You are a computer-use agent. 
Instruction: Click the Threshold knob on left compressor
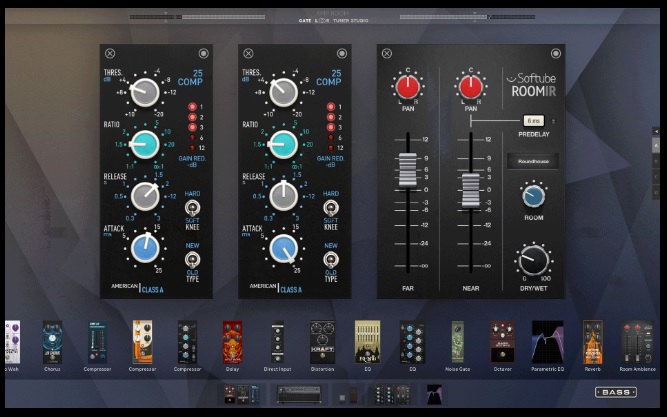(x=145, y=92)
